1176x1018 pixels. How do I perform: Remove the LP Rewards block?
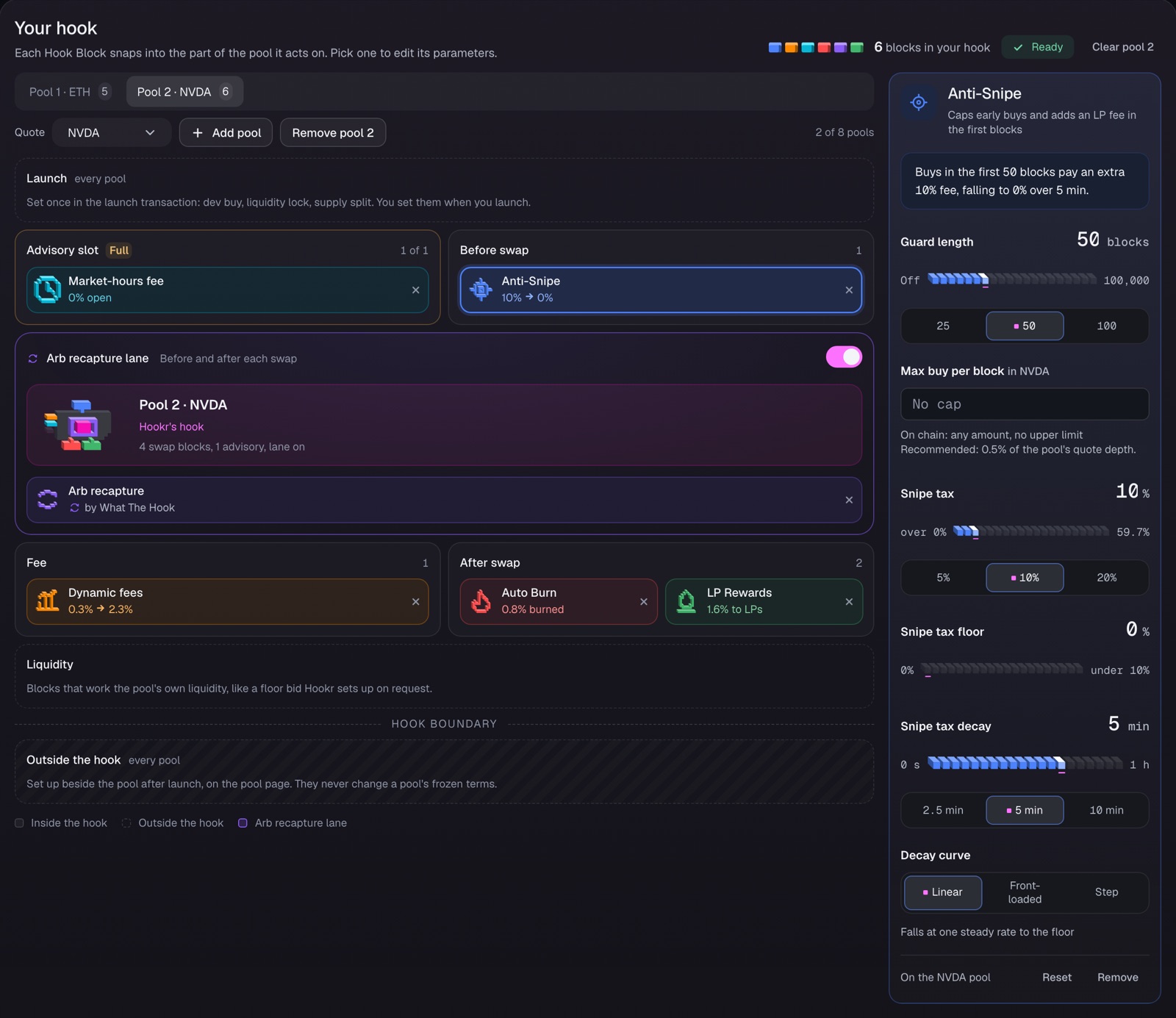(849, 602)
